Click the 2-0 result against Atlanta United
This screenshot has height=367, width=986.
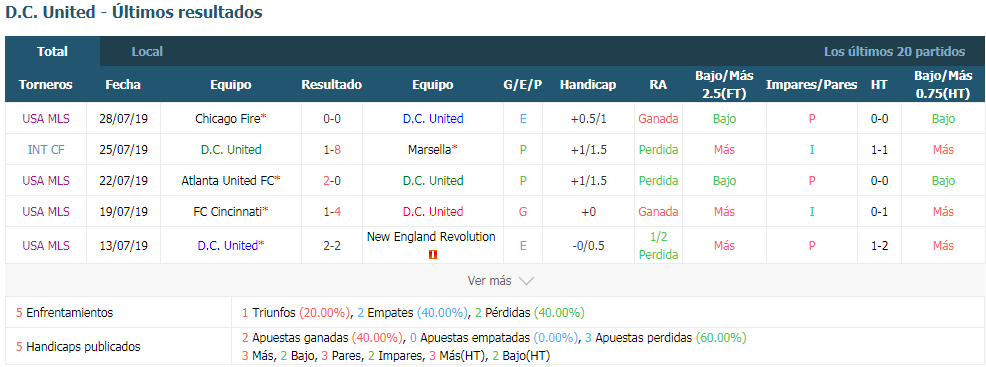(331, 180)
